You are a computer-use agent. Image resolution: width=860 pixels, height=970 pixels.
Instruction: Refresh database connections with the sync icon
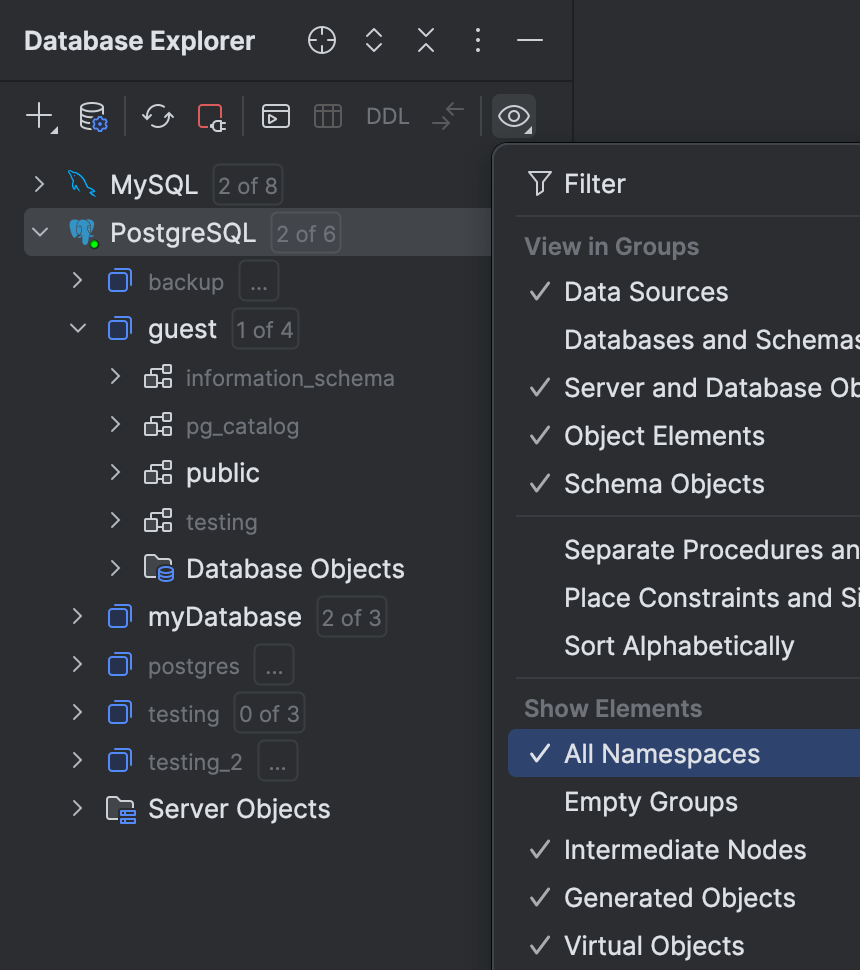tap(157, 115)
